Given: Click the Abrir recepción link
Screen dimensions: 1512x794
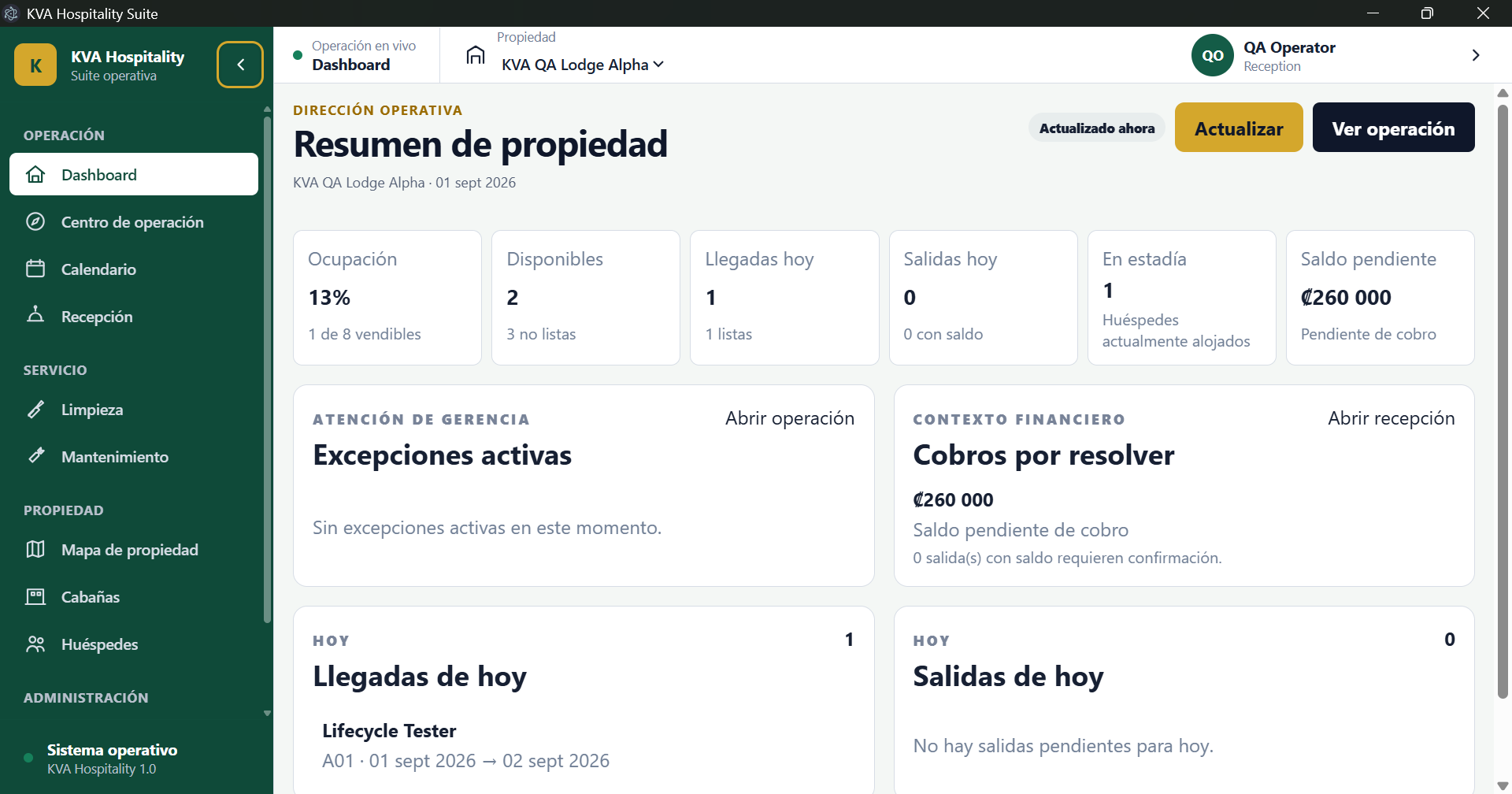Looking at the screenshot, I should 1392,418.
